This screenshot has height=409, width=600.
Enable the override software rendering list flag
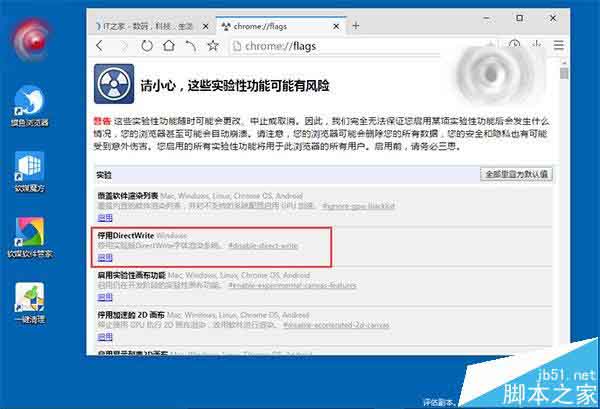point(105,218)
